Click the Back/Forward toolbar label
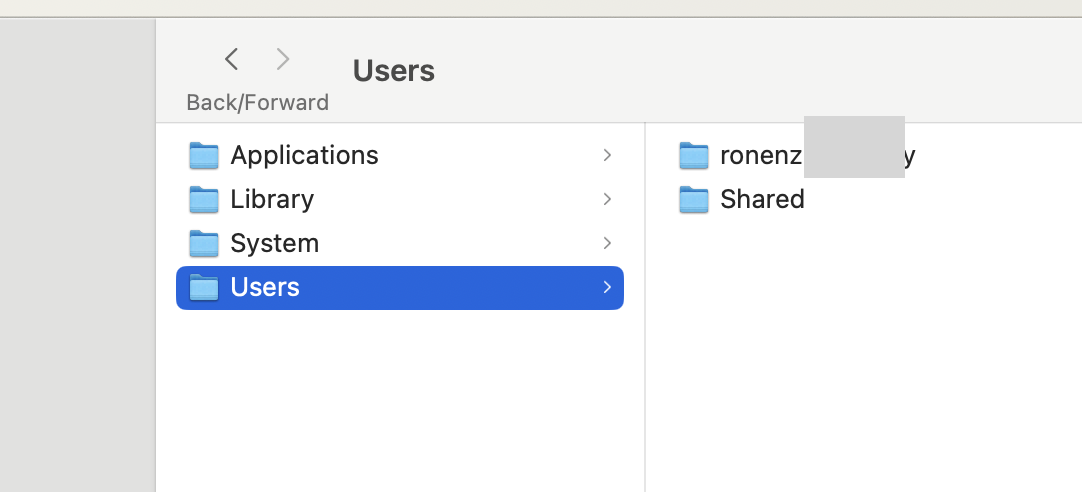This screenshot has height=492, width=1082. pos(257,102)
